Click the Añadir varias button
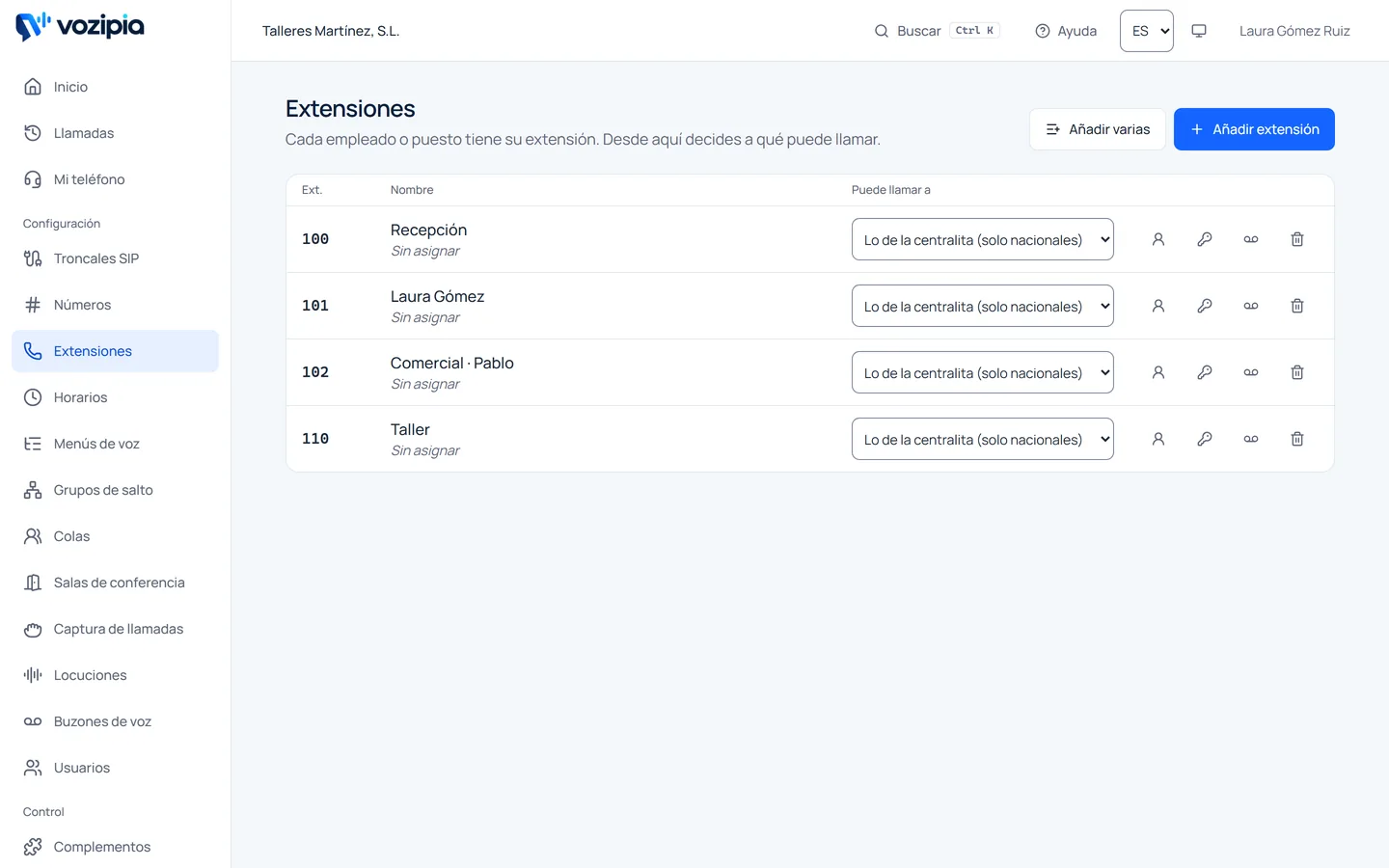Image resolution: width=1389 pixels, height=868 pixels. pos(1098,129)
